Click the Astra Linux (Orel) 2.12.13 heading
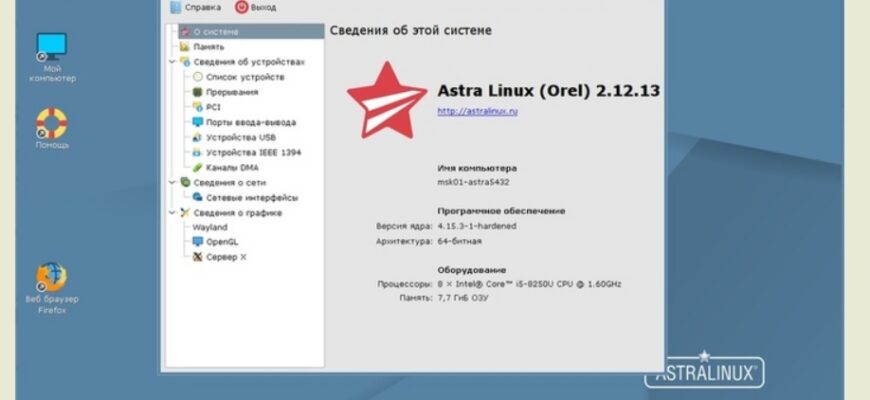Image resolution: width=870 pixels, height=400 pixels. [x=548, y=91]
